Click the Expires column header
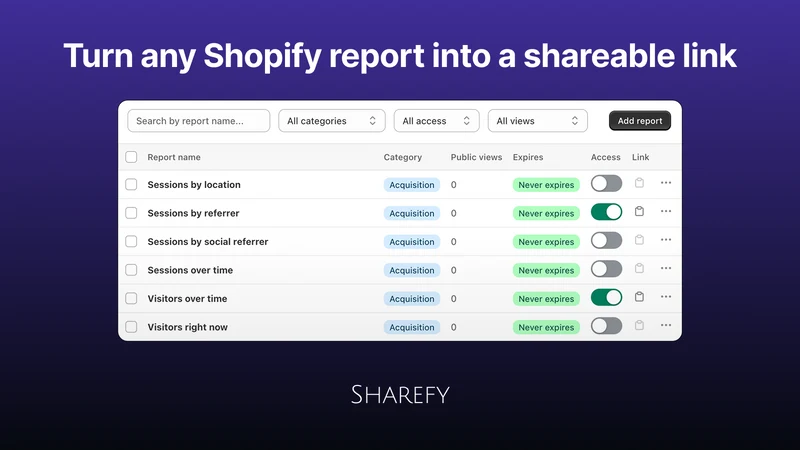The image size is (800, 450). click(x=528, y=157)
